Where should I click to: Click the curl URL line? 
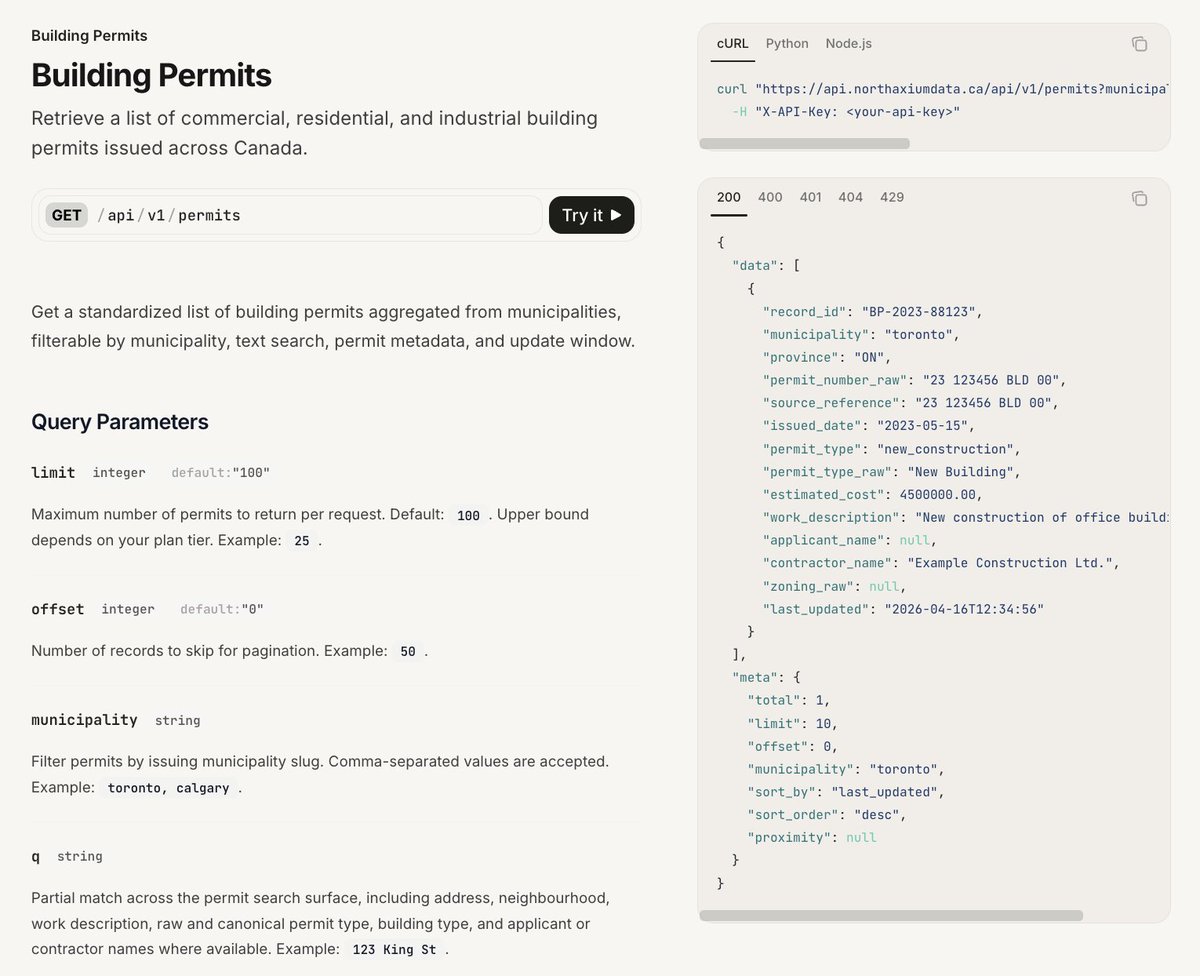pos(943,89)
